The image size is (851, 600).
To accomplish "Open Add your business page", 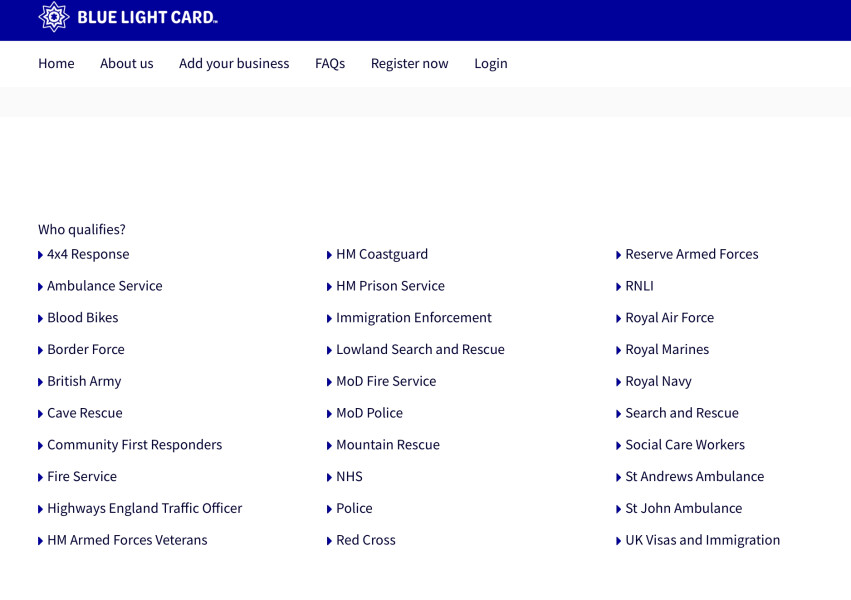I will click(234, 63).
